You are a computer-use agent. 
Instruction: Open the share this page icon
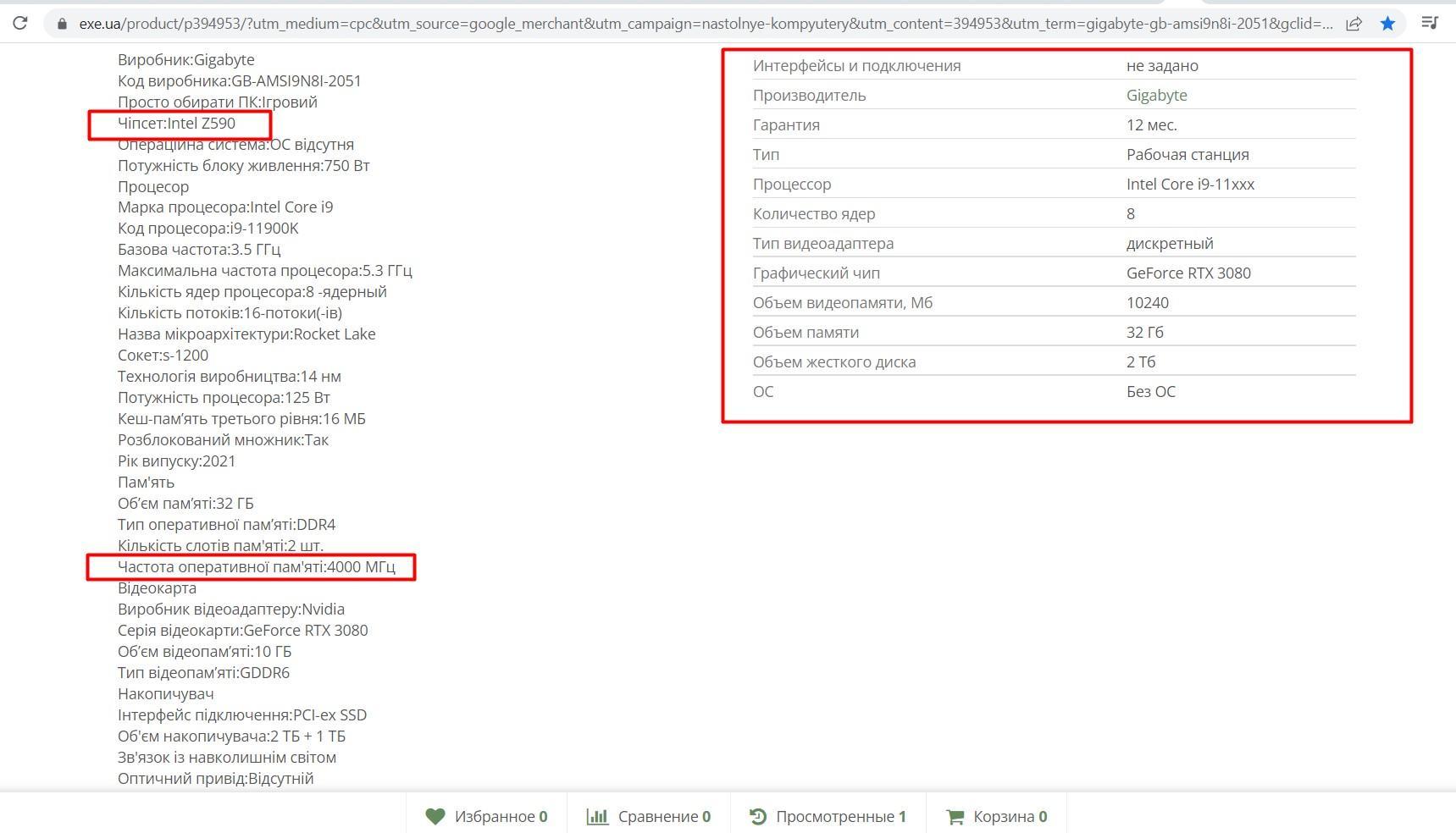coord(1354,24)
